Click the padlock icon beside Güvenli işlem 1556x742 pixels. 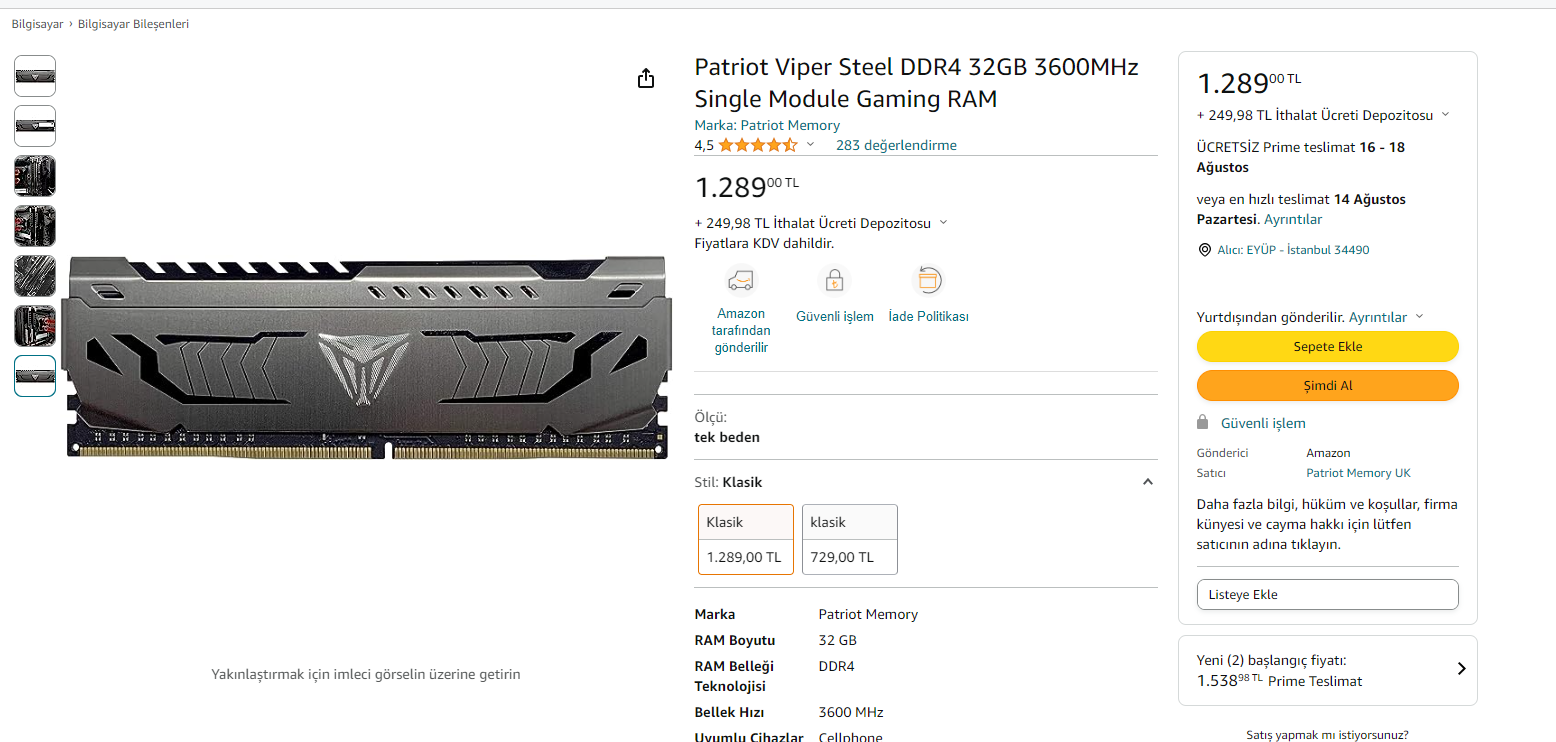[1204, 423]
